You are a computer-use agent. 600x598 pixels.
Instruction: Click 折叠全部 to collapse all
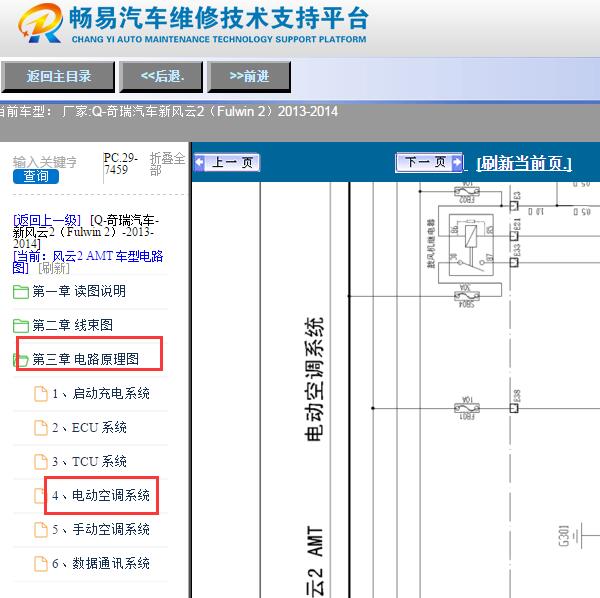167,164
